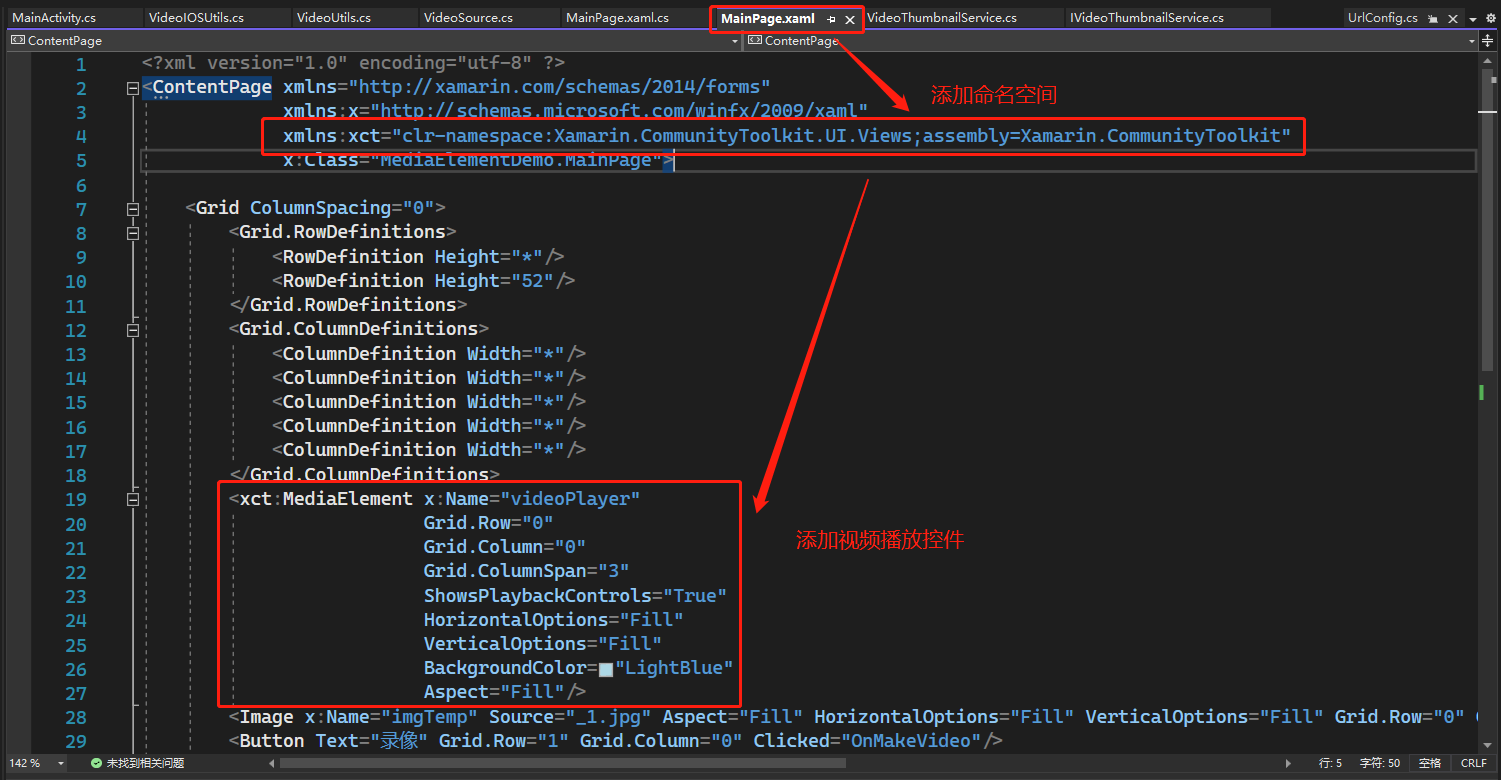Image resolution: width=1501 pixels, height=780 pixels.
Task: Open the ContentPage breadcrumb navigation dropdown
Action: 734,41
